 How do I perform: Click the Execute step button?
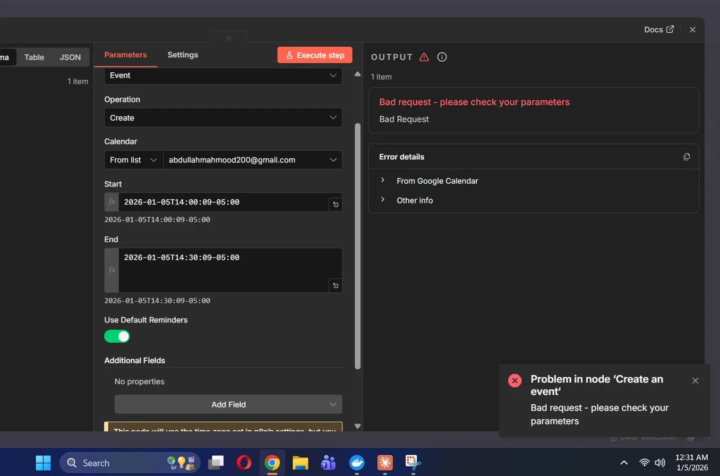point(315,55)
